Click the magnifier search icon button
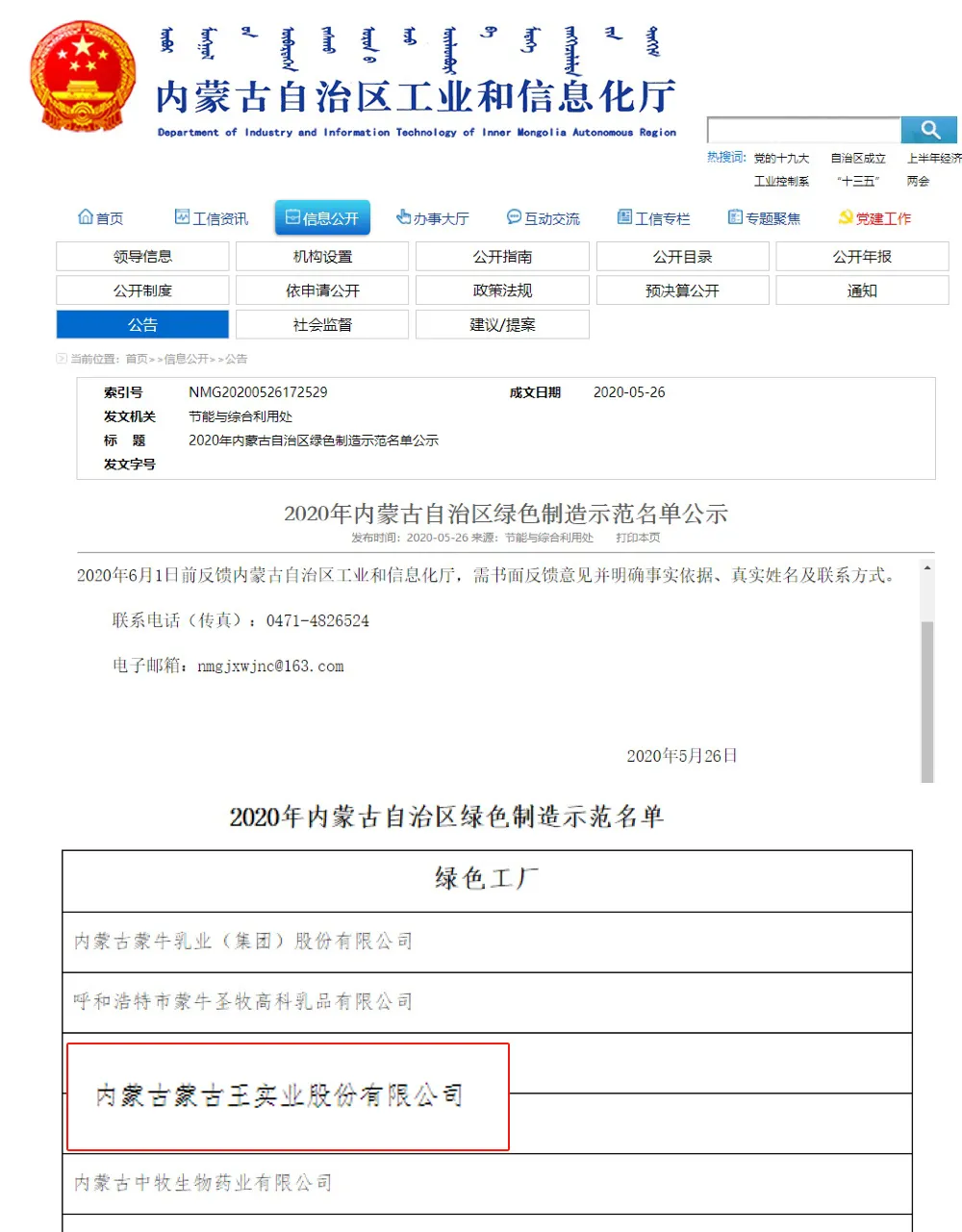 tap(928, 130)
